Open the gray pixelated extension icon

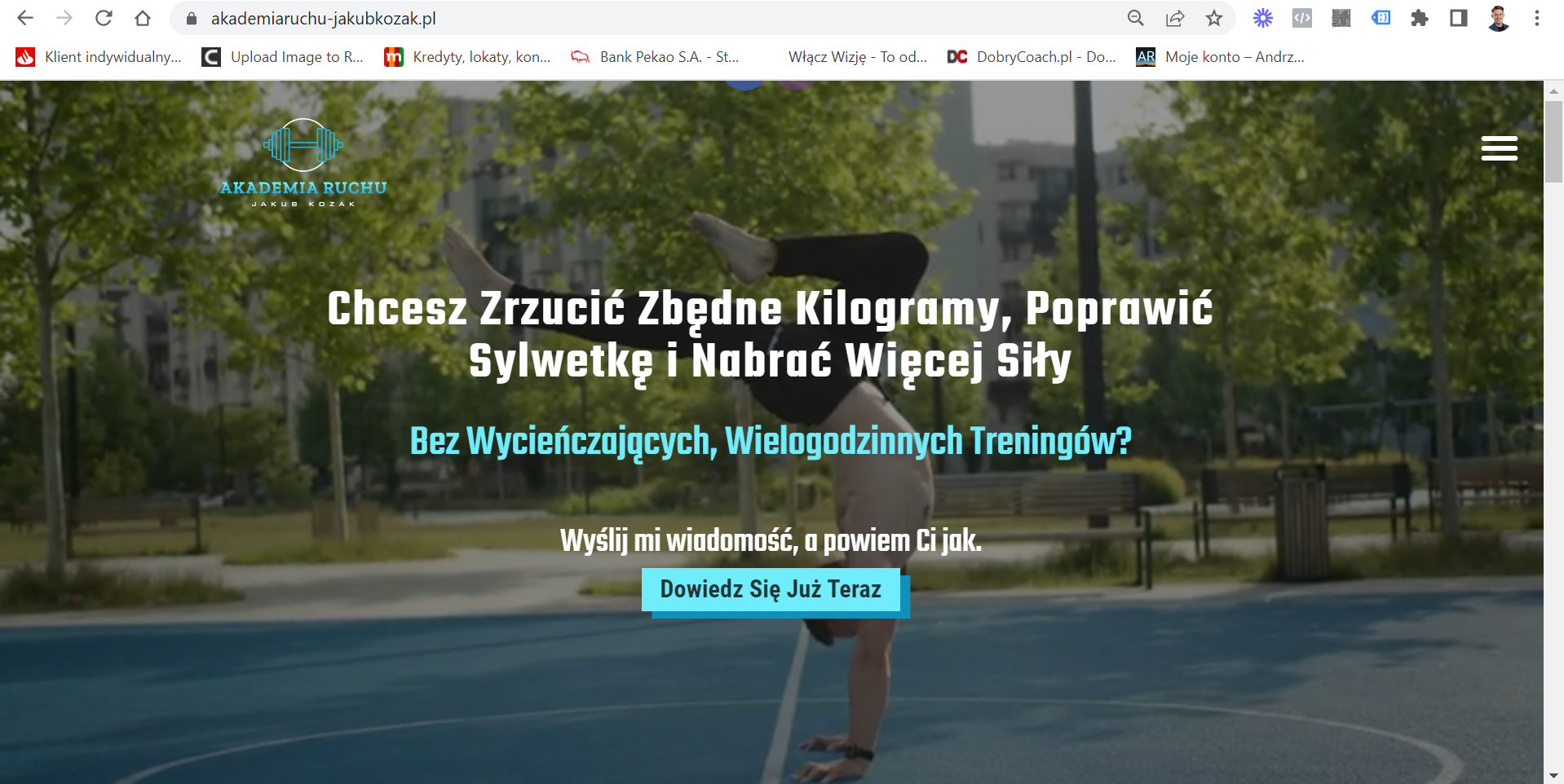(1341, 18)
